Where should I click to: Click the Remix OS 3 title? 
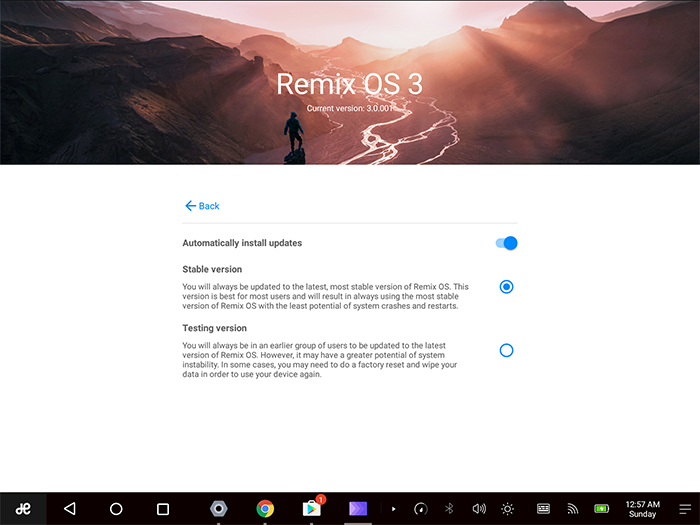coord(350,84)
